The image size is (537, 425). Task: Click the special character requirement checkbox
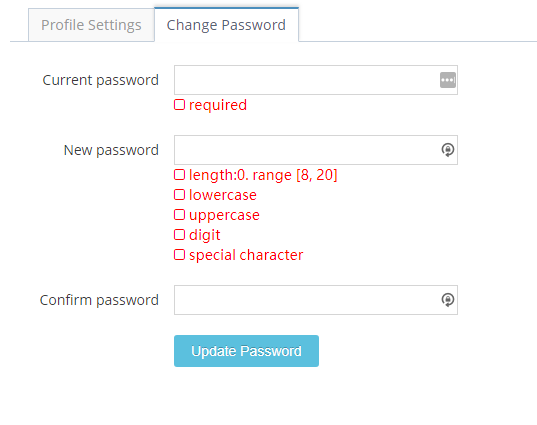(x=179, y=255)
